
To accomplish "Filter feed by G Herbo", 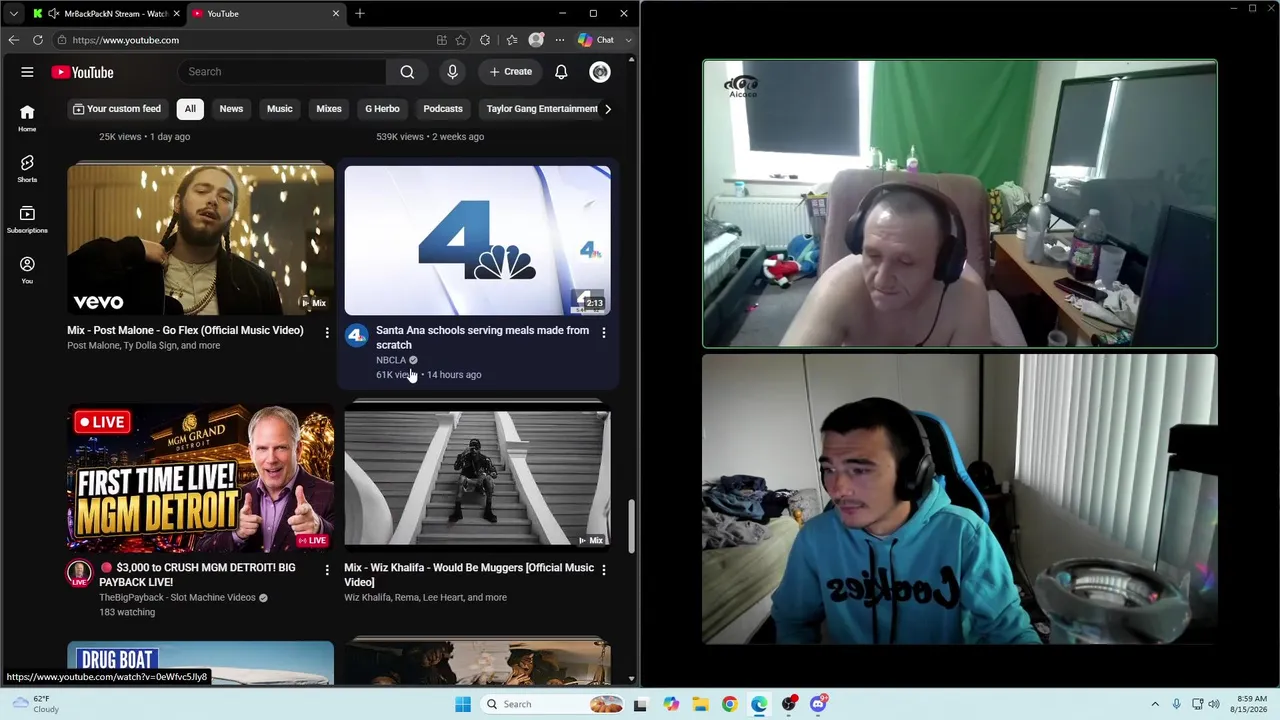I will [382, 109].
